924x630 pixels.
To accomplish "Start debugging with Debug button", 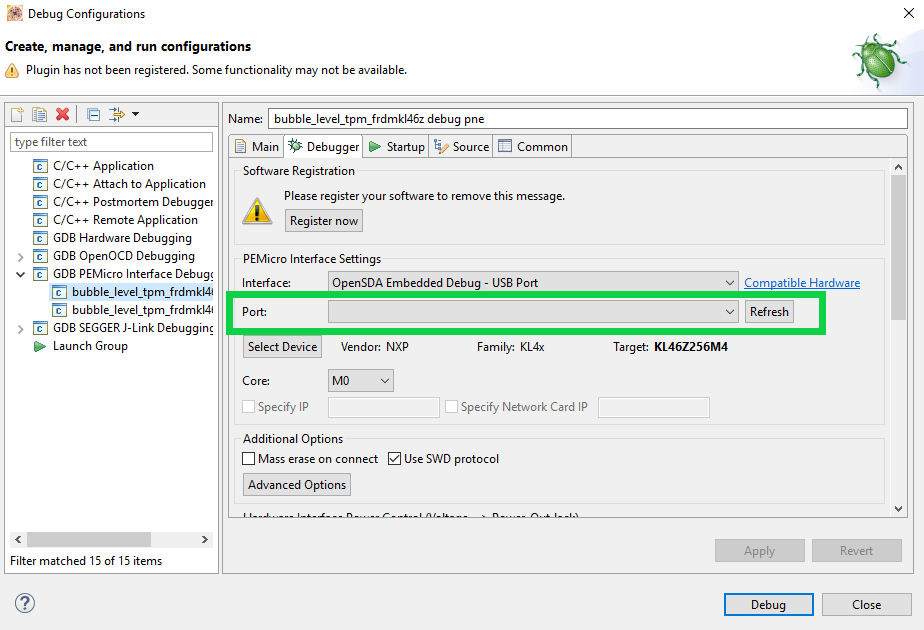I will (x=768, y=605).
